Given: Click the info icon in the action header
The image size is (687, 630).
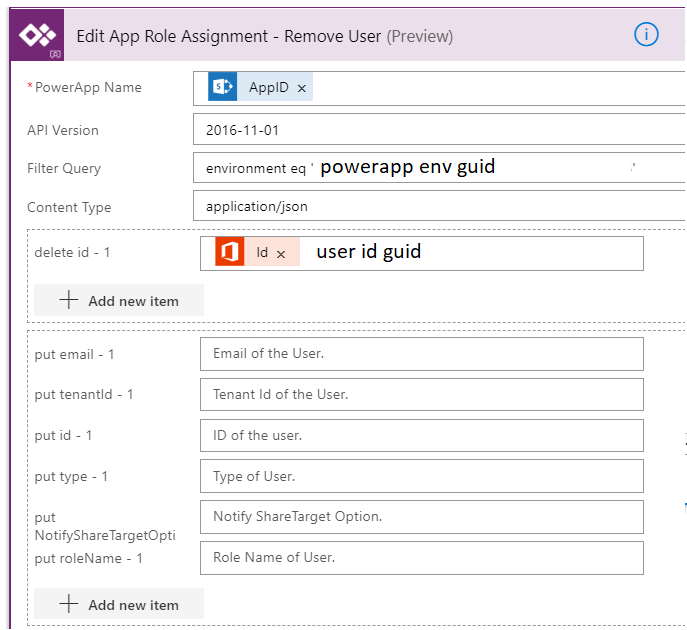Looking at the screenshot, I should pyautogui.click(x=646, y=34).
